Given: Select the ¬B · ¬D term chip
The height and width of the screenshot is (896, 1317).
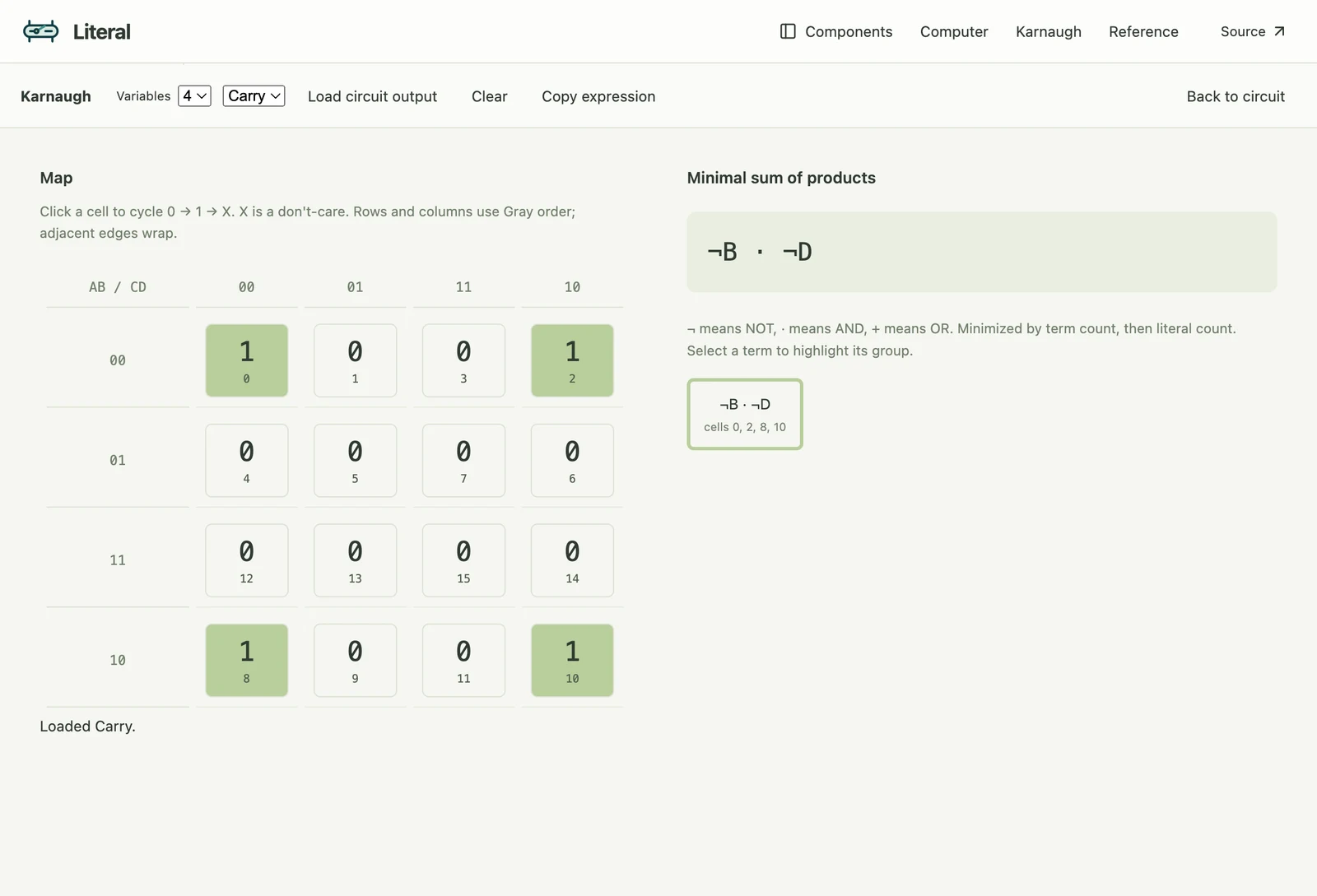Looking at the screenshot, I should point(745,415).
